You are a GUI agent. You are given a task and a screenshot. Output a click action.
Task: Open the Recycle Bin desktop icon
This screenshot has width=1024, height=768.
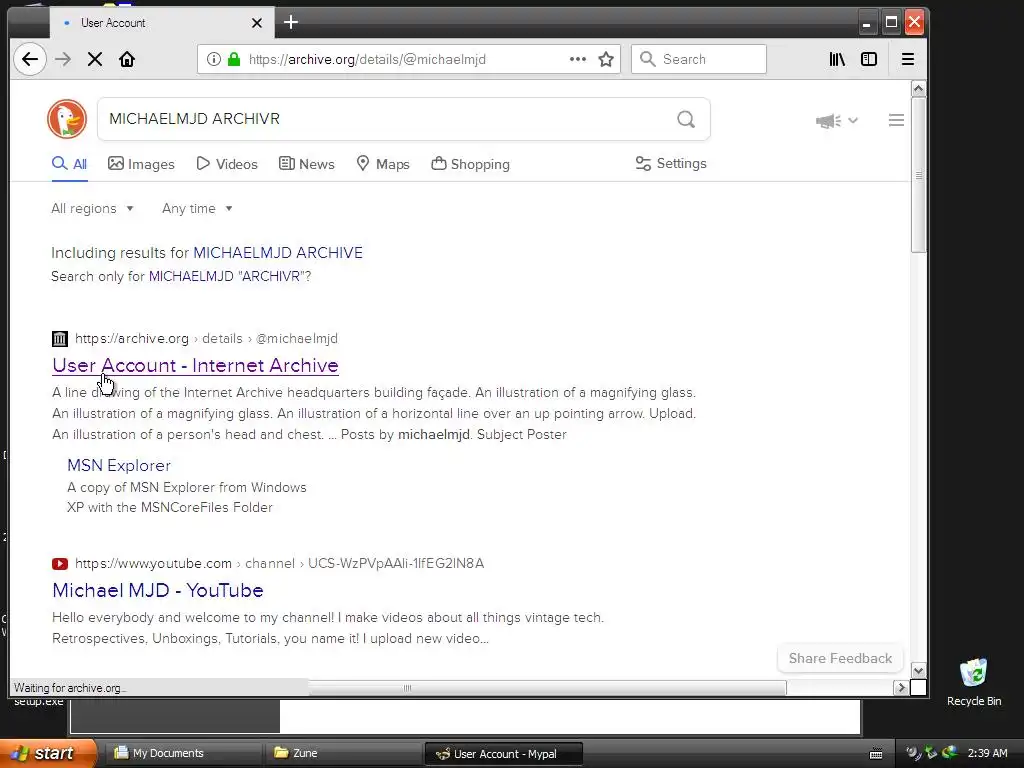(974, 681)
